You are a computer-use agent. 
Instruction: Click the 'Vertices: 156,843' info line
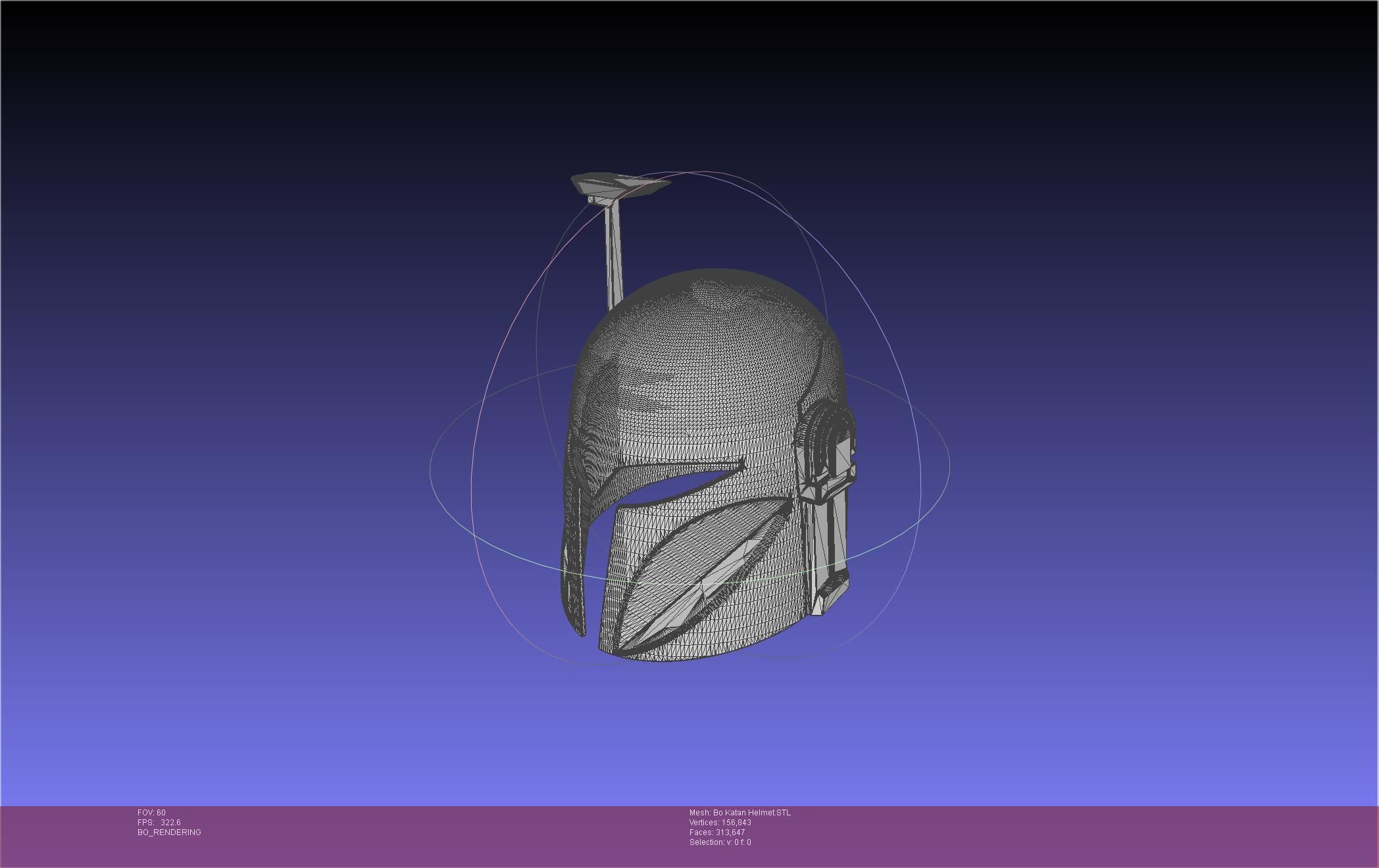click(x=720, y=823)
